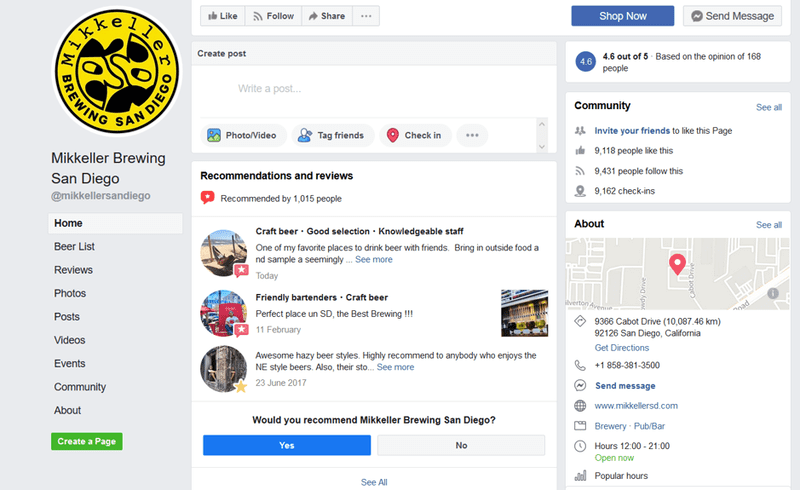Click the messenger icon beside Send message link

[x=580, y=385]
